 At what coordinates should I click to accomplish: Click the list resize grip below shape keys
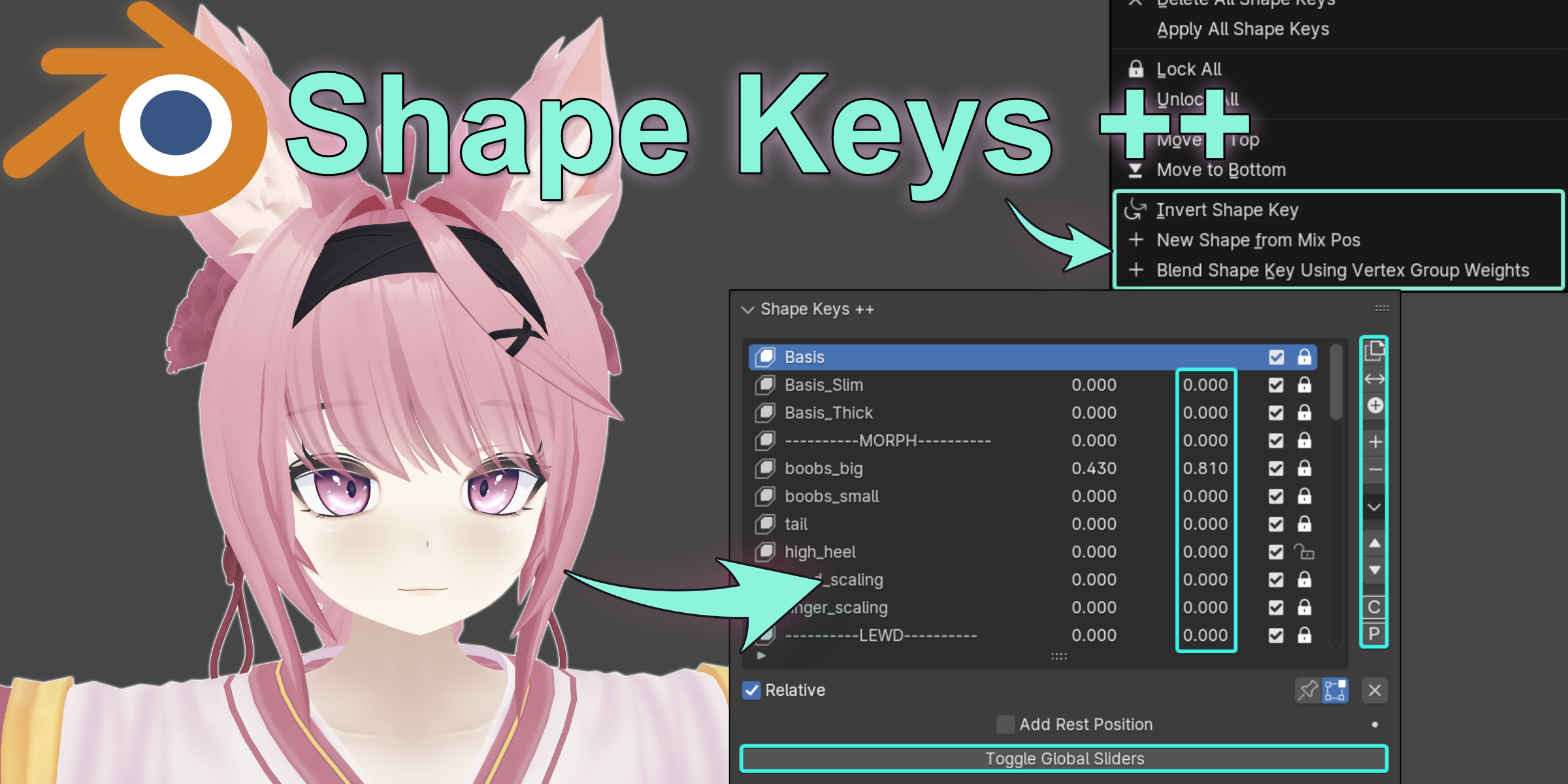point(1058,656)
